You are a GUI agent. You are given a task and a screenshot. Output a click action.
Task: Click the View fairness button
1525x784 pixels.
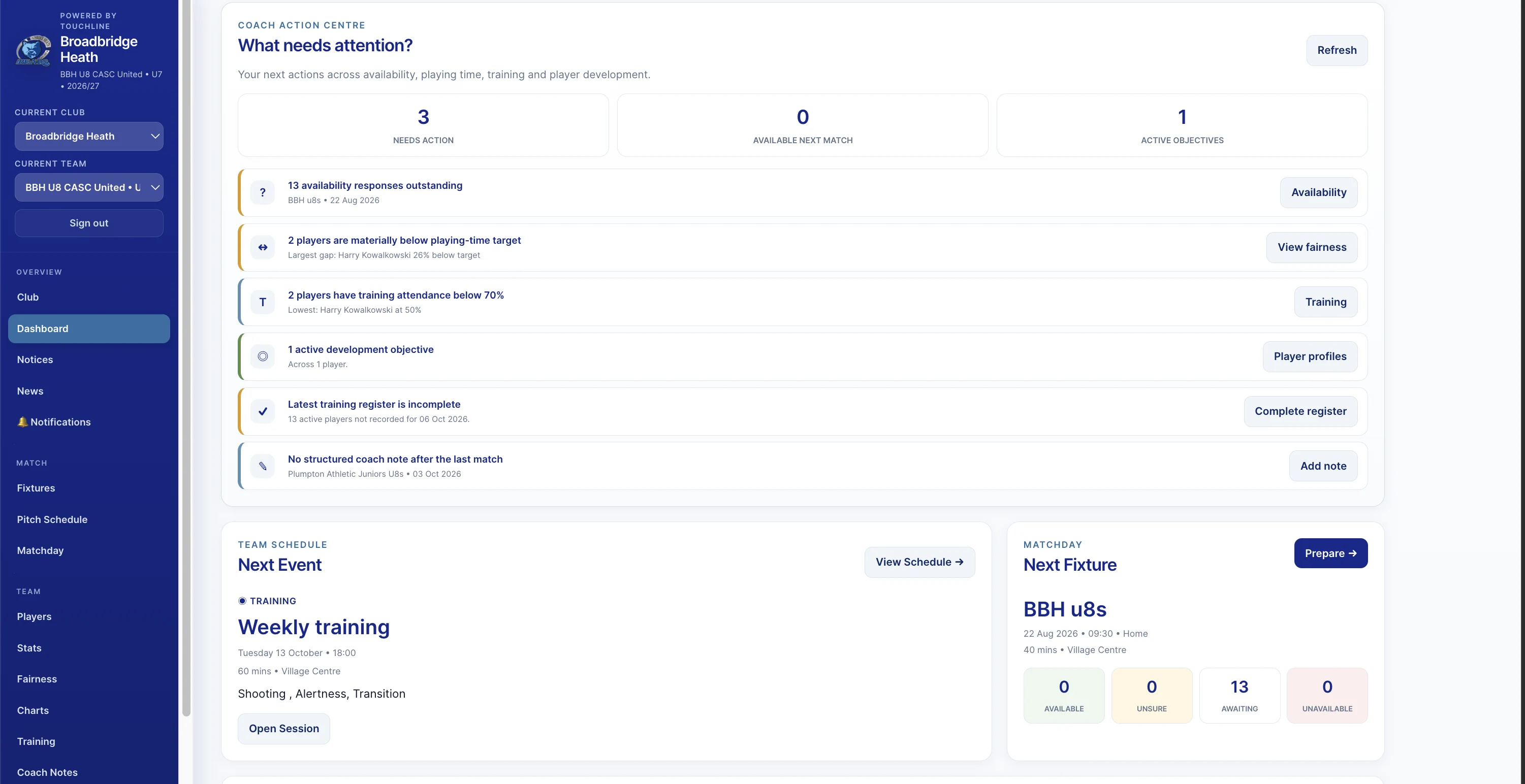click(x=1312, y=247)
